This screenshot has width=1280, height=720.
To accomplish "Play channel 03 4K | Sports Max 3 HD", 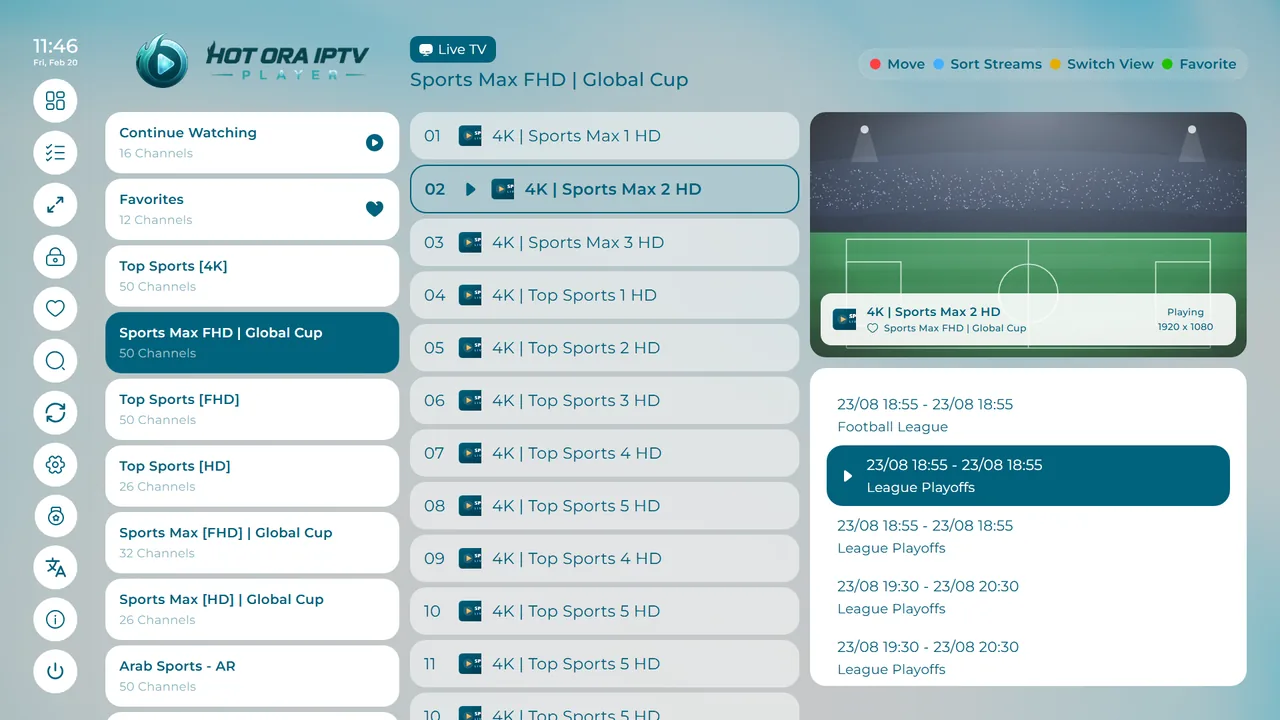I will (604, 242).
